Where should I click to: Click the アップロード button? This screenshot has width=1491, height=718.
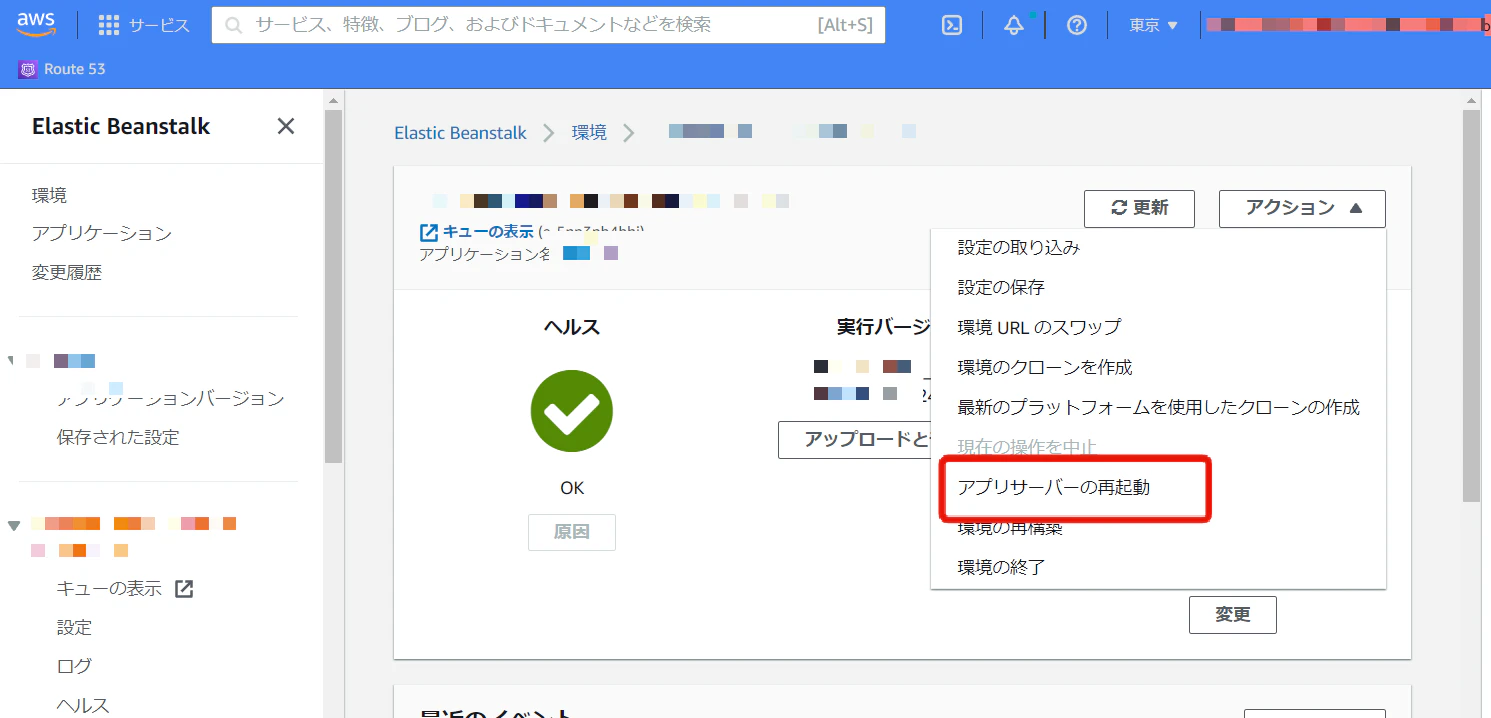click(855, 440)
